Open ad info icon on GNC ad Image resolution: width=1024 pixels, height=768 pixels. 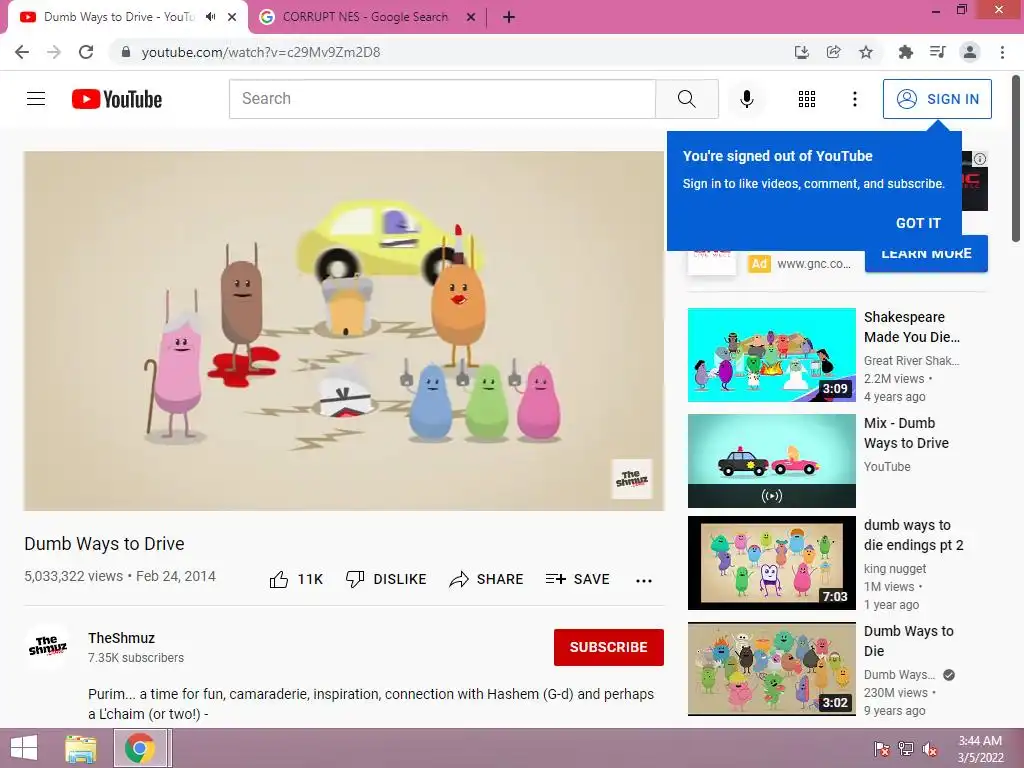tap(980, 159)
